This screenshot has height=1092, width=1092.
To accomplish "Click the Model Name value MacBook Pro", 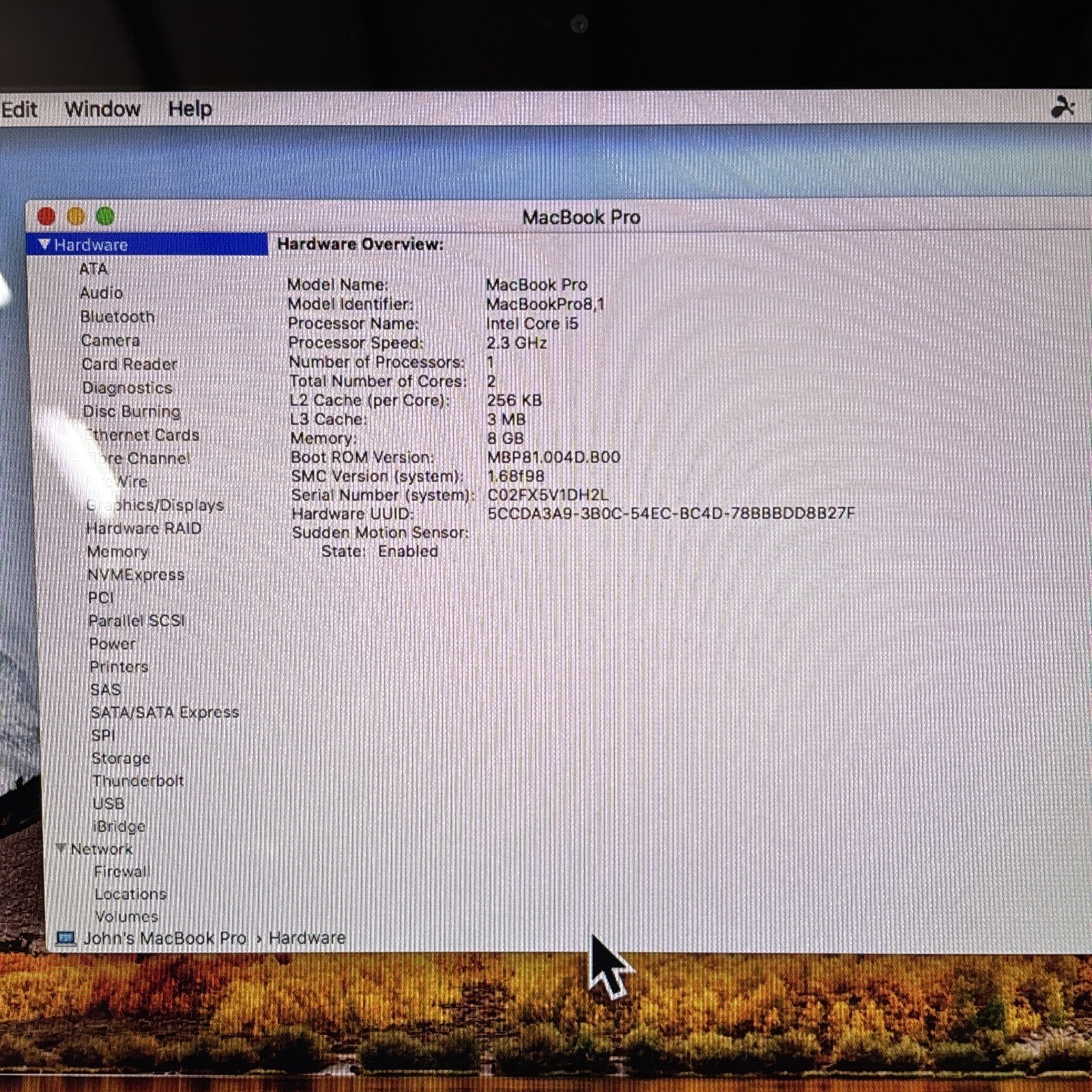I will [x=536, y=285].
